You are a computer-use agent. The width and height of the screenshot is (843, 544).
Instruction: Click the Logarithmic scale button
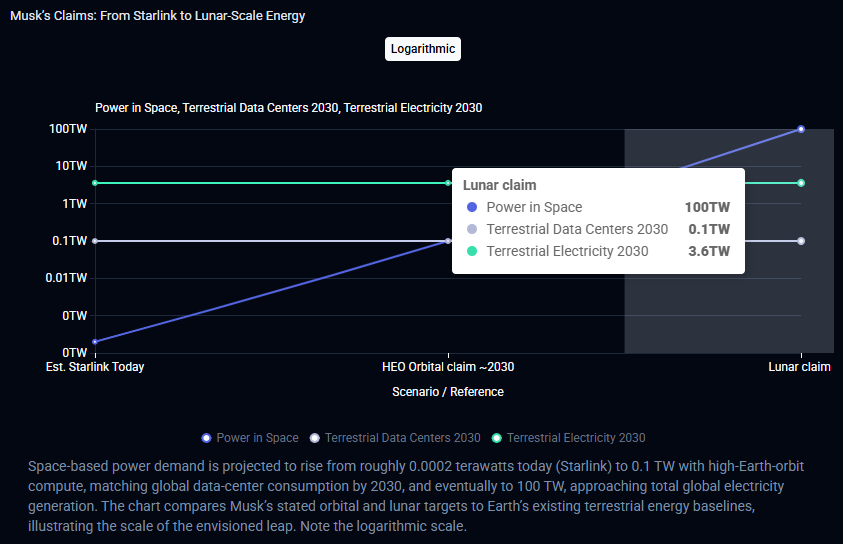pyautogui.click(x=422, y=49)
